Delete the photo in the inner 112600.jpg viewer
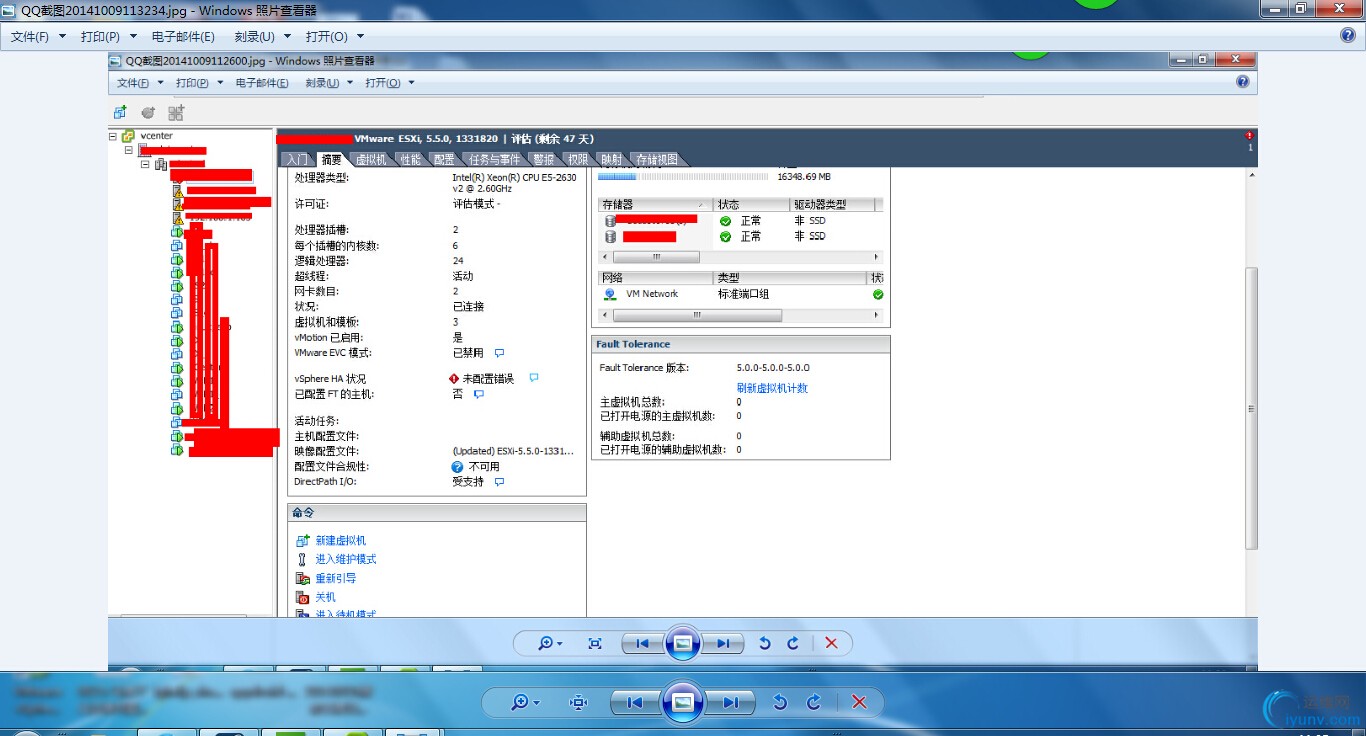Image resolution: width=1366 pixels, height=736 pixels. point(831,644)
